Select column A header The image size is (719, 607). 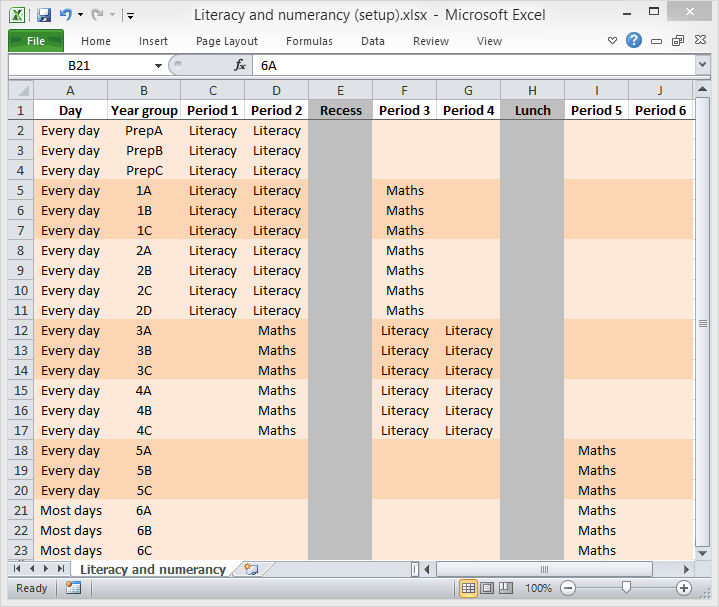[x=70, y=90]
